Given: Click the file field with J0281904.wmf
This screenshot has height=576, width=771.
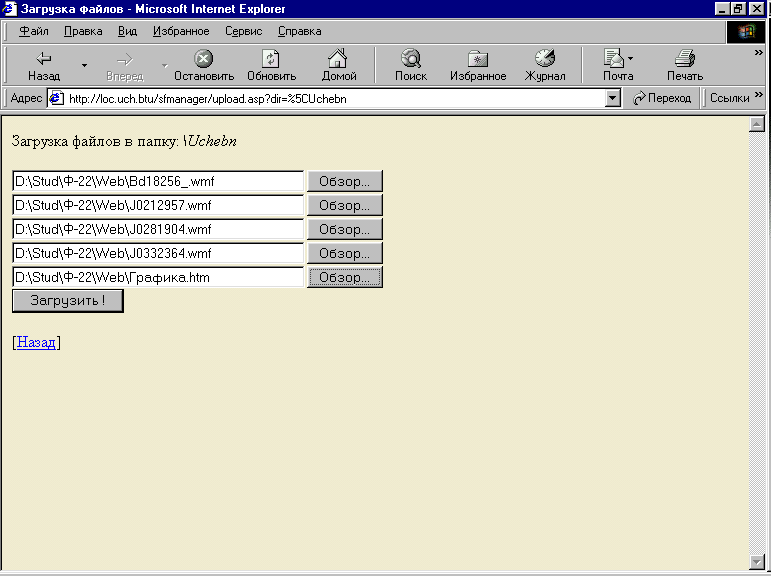Looking at the screenshot, I should 158,229.
